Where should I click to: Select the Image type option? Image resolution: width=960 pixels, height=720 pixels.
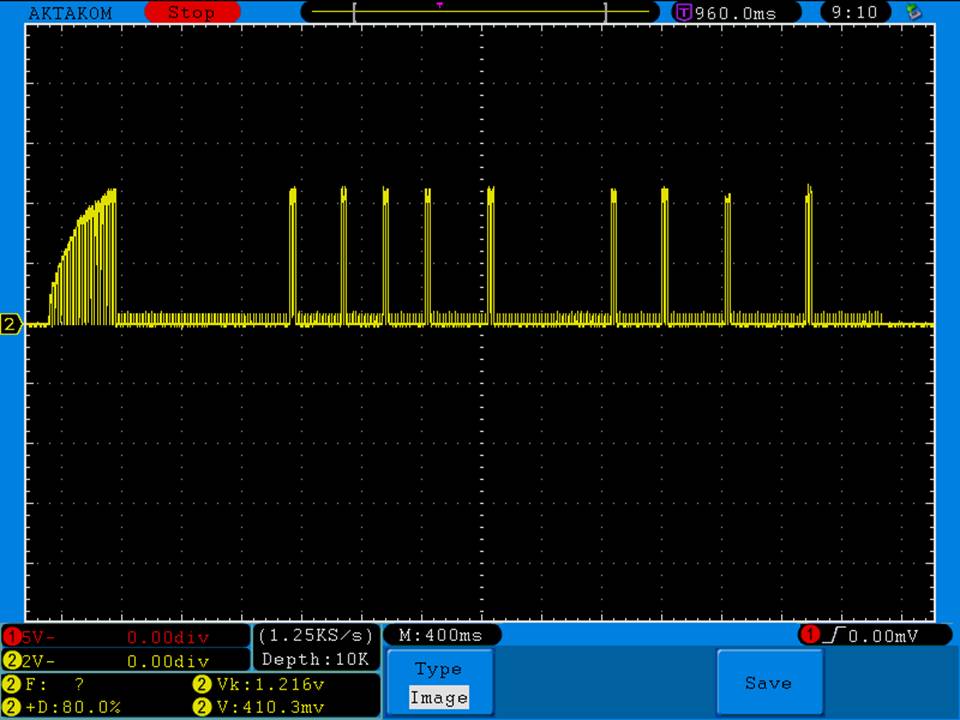click(x=438, y=698)
